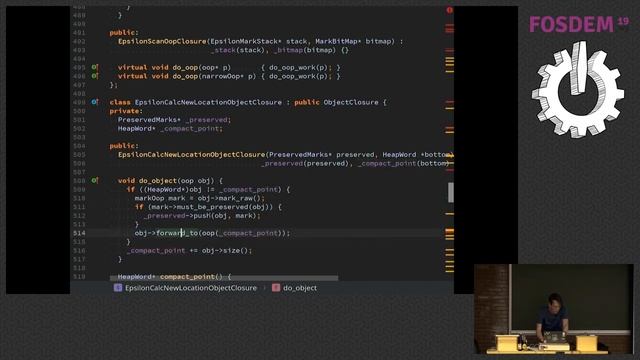Click the vertical scrollbar thumb at editor's right edge
The height and width of the screenshot is (360, 640).
point(451,192)
